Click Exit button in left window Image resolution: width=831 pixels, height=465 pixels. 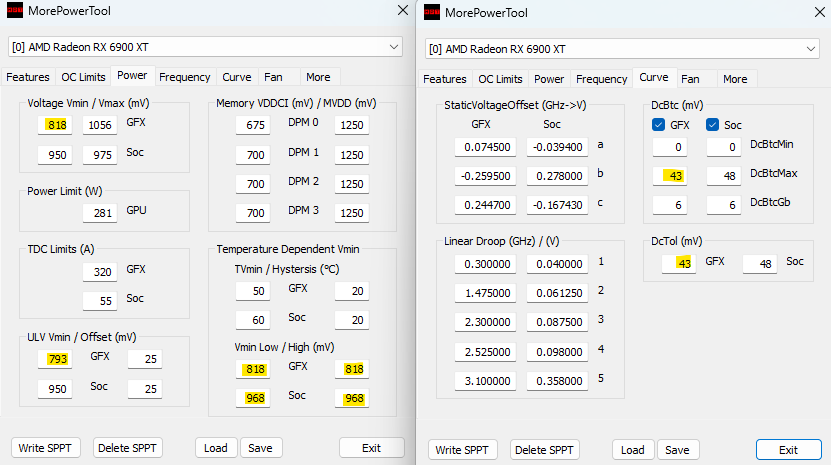click(x=372, y=448)
